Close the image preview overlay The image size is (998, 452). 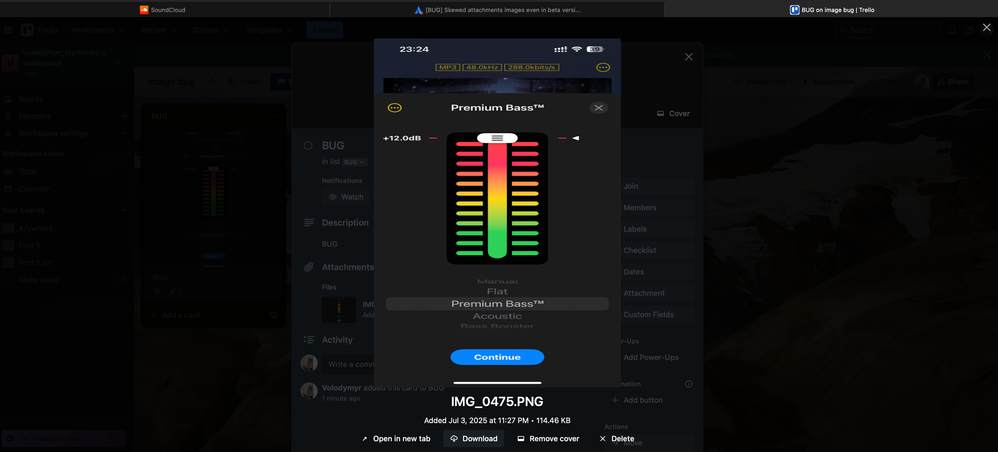987,27
